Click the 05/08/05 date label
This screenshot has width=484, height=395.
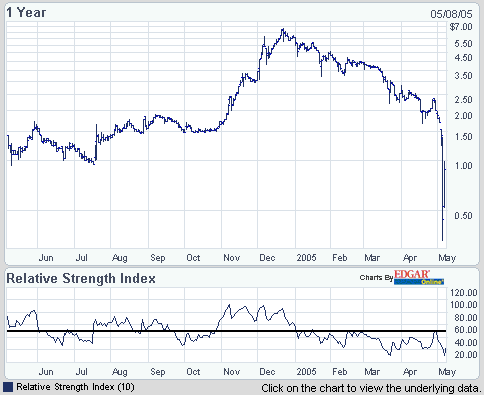point(451,14)
